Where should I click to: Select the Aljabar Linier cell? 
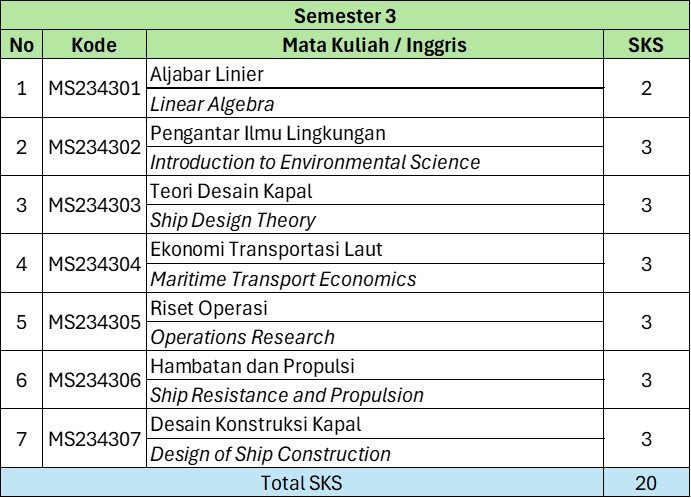207,74
